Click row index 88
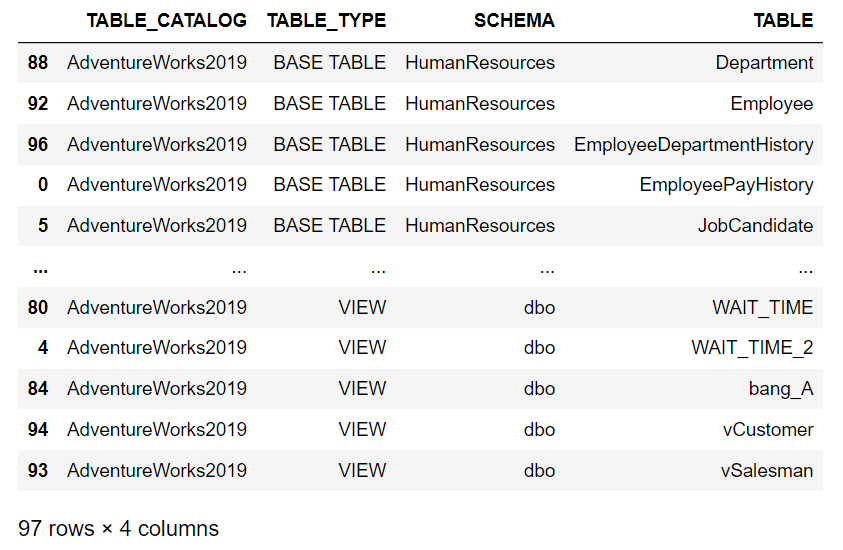The image size is (843, 550). [38, 63]
